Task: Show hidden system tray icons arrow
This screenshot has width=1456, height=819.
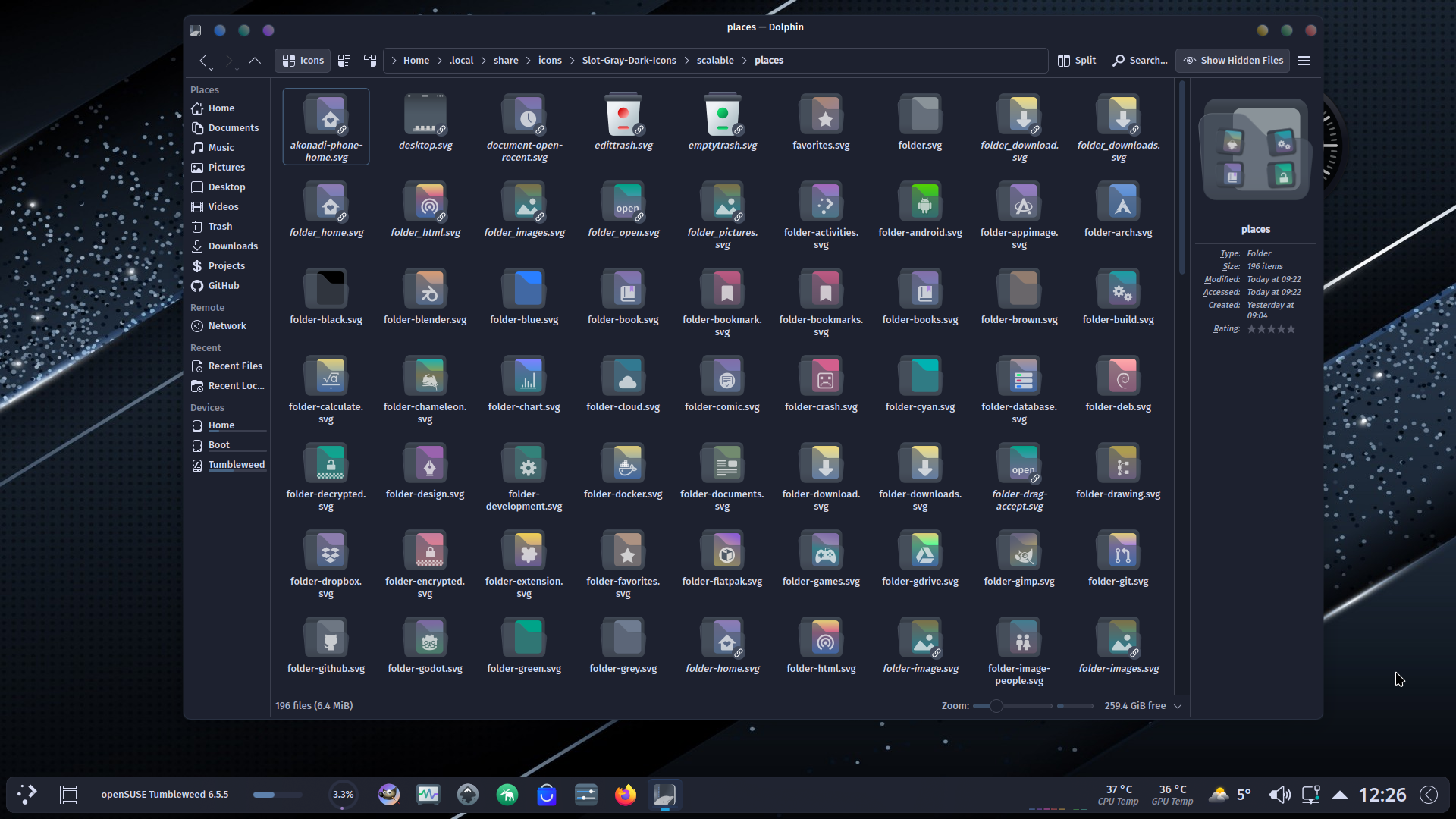Action: (1340, 795)
